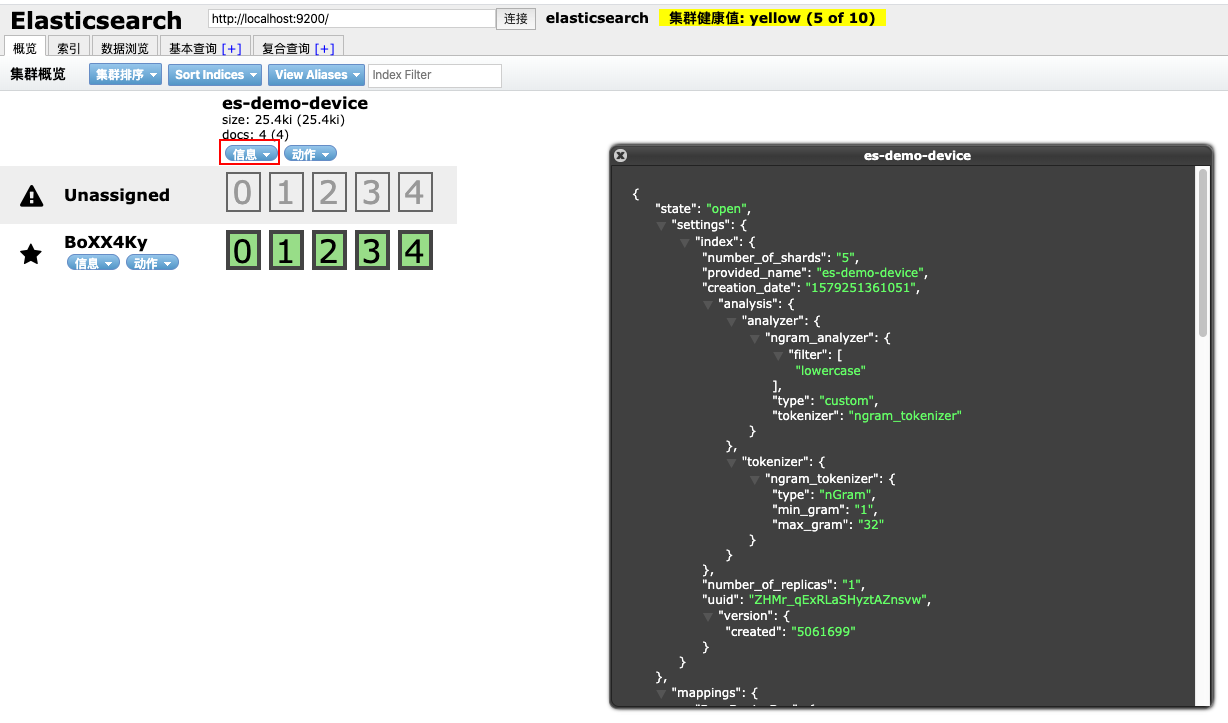The image size is (1228, 723).
Task: Collapse the "analysis" JSON node
Action: pos(708,304)
